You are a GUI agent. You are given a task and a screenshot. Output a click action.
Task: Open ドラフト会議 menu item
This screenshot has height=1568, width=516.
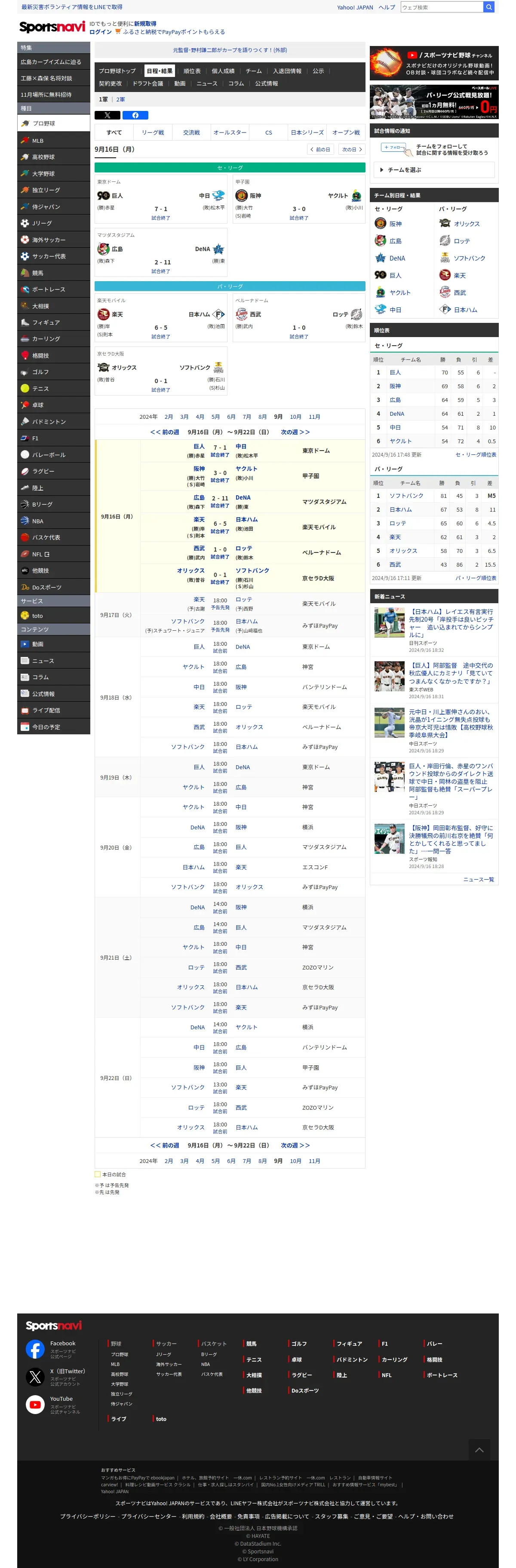(148, 84)
